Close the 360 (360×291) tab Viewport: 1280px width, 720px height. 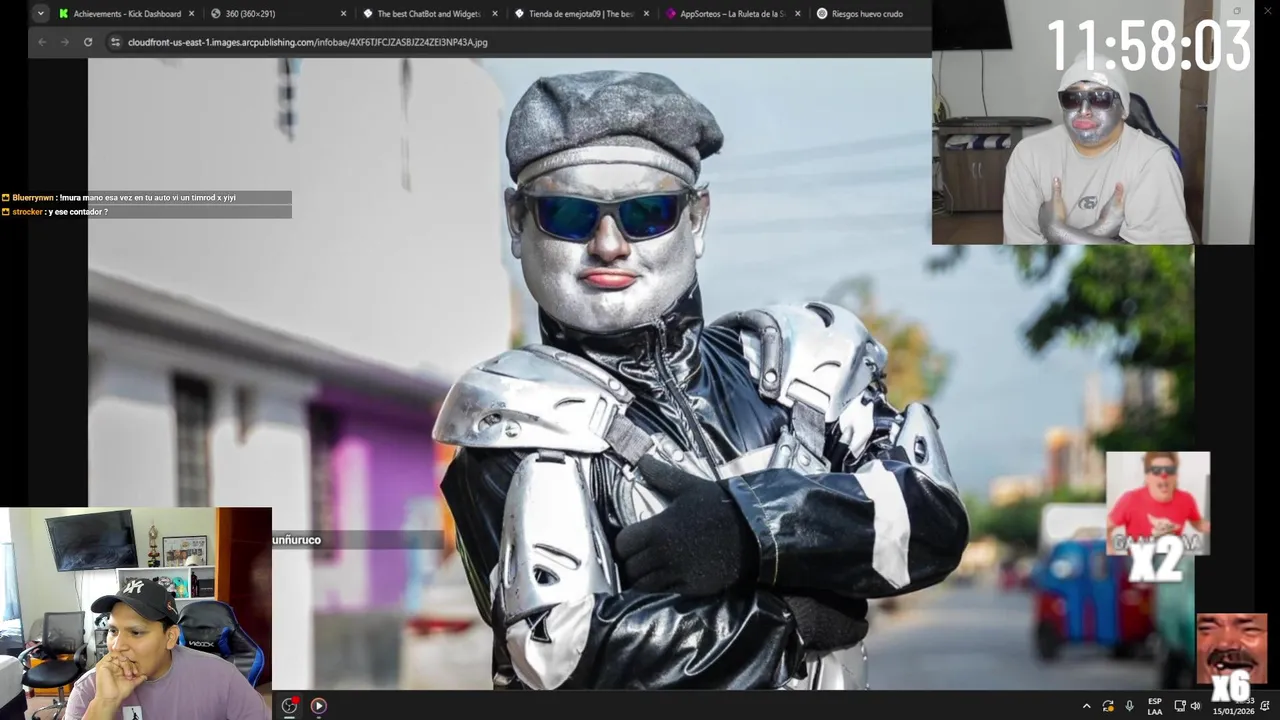[344, 14]
